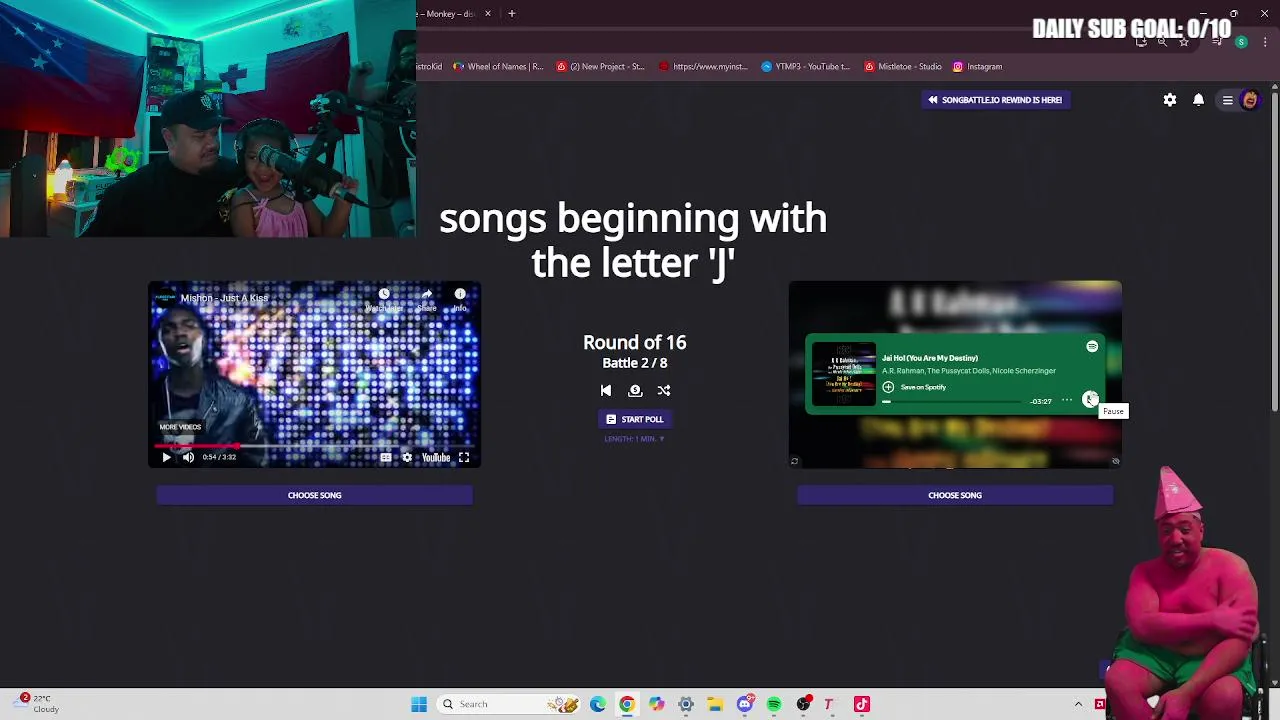Choose the Mishon song on the left
1280x720 pixels.
(x=314, y=495)
